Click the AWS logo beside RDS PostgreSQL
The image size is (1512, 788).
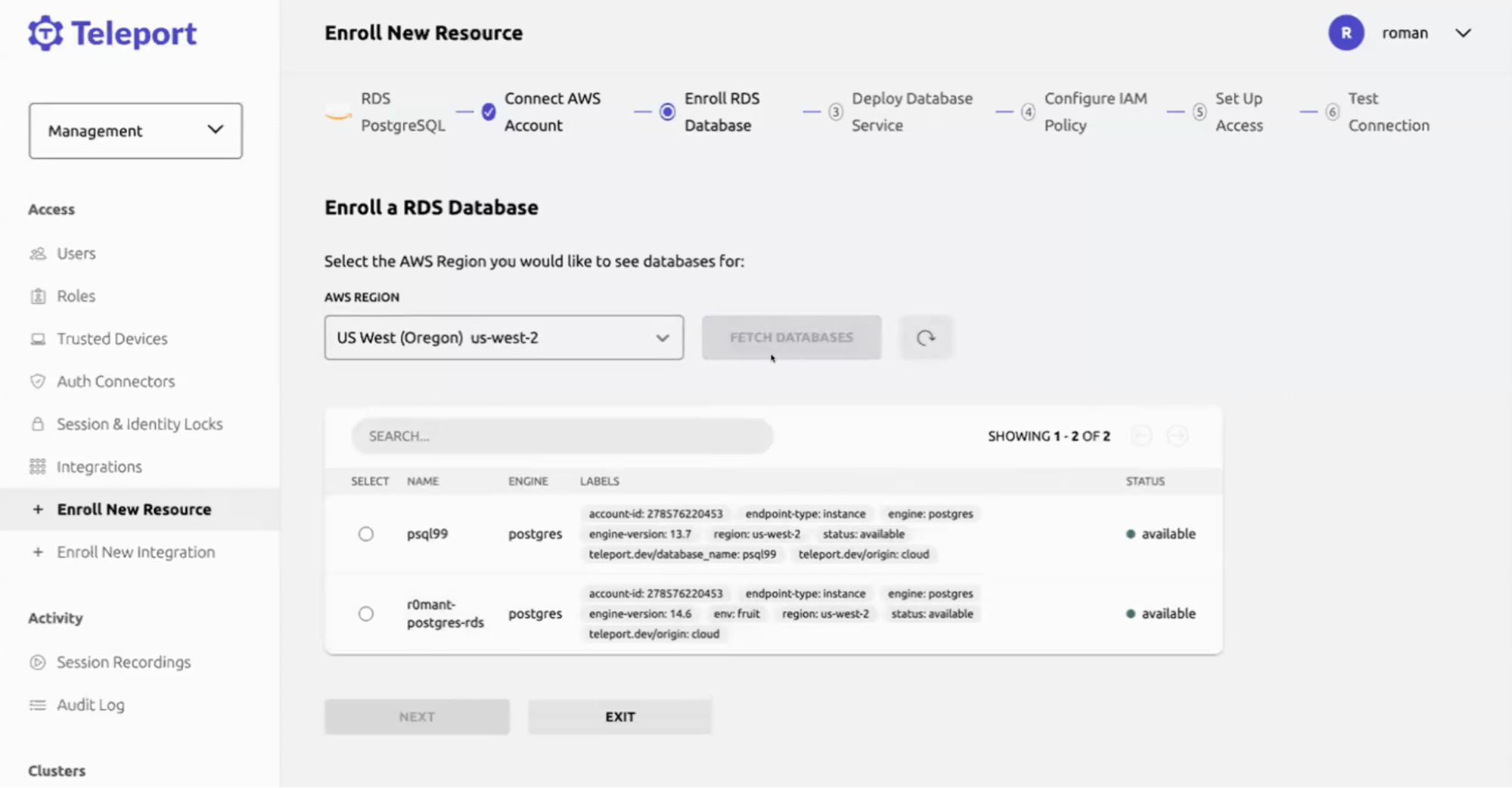338,113
